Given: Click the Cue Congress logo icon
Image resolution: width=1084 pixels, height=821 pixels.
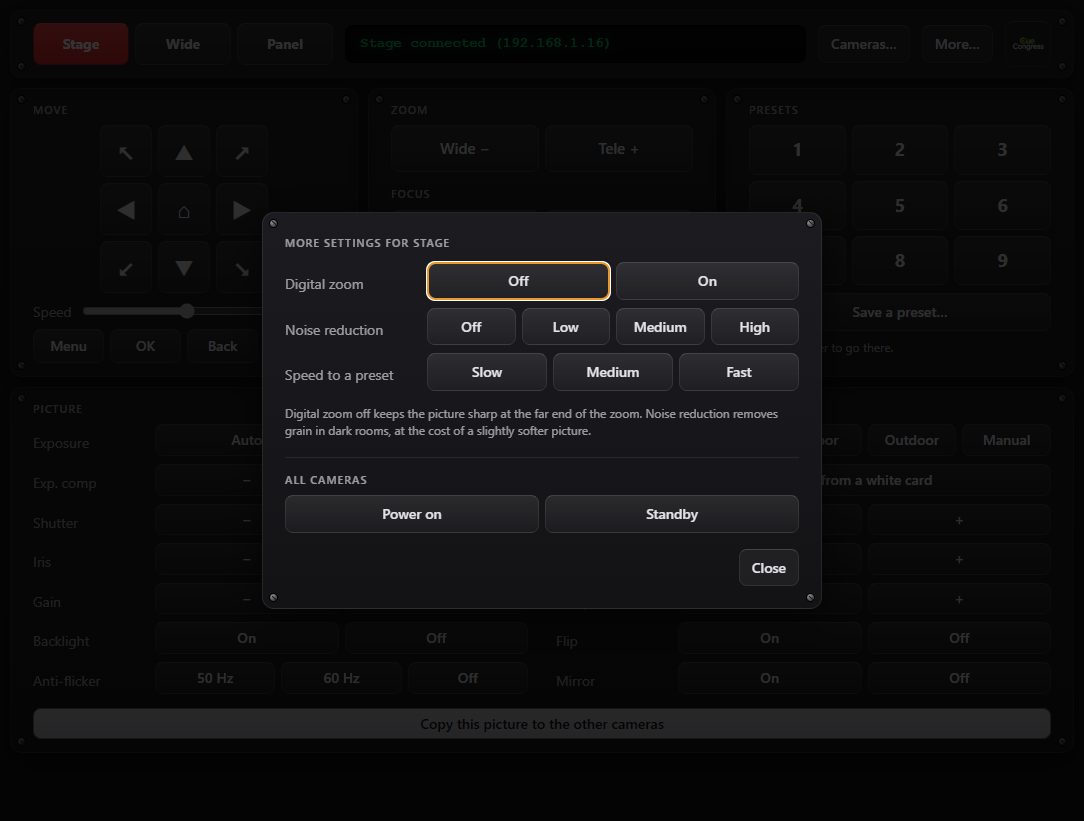Looking at the screenshot, I should pyautogui.click(x=1028, y=44).
